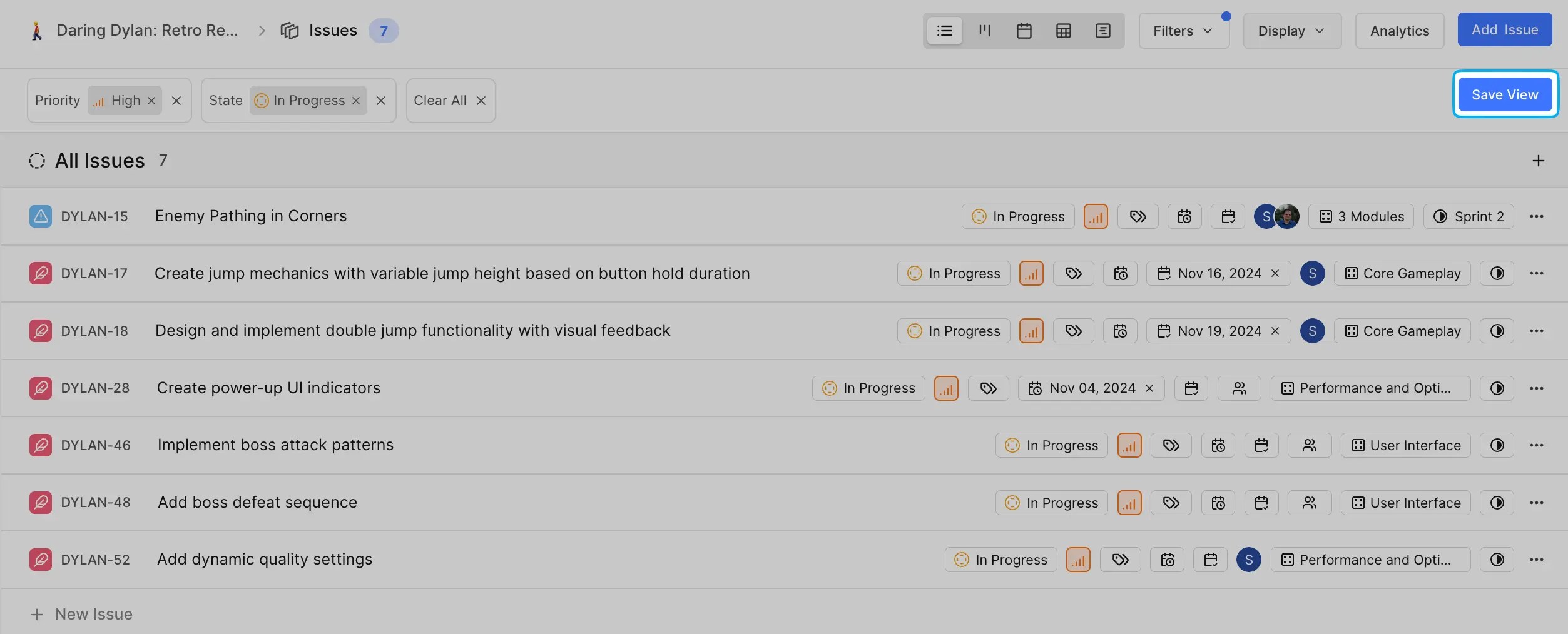The width and height of the screenshot is (1568, 634).
Task: Switch to Gantt chart layout
Action: coord(1102,31)
